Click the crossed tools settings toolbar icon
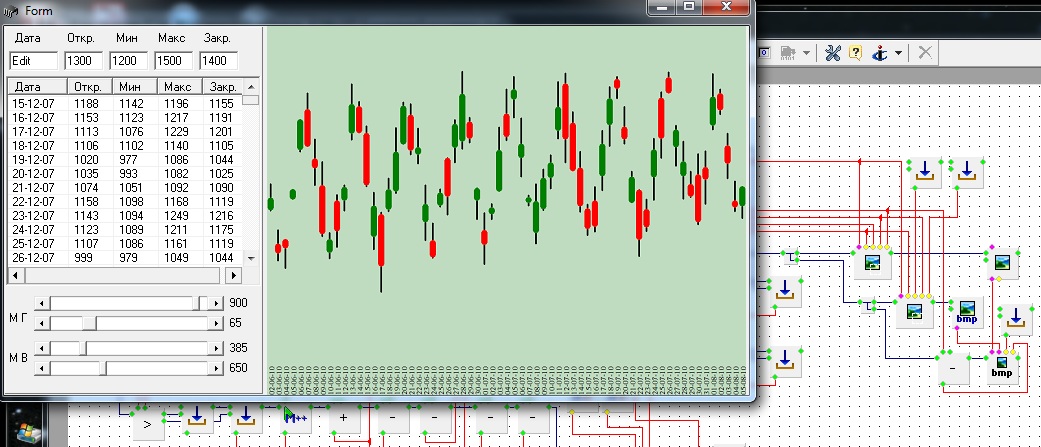 click(832, 53)
